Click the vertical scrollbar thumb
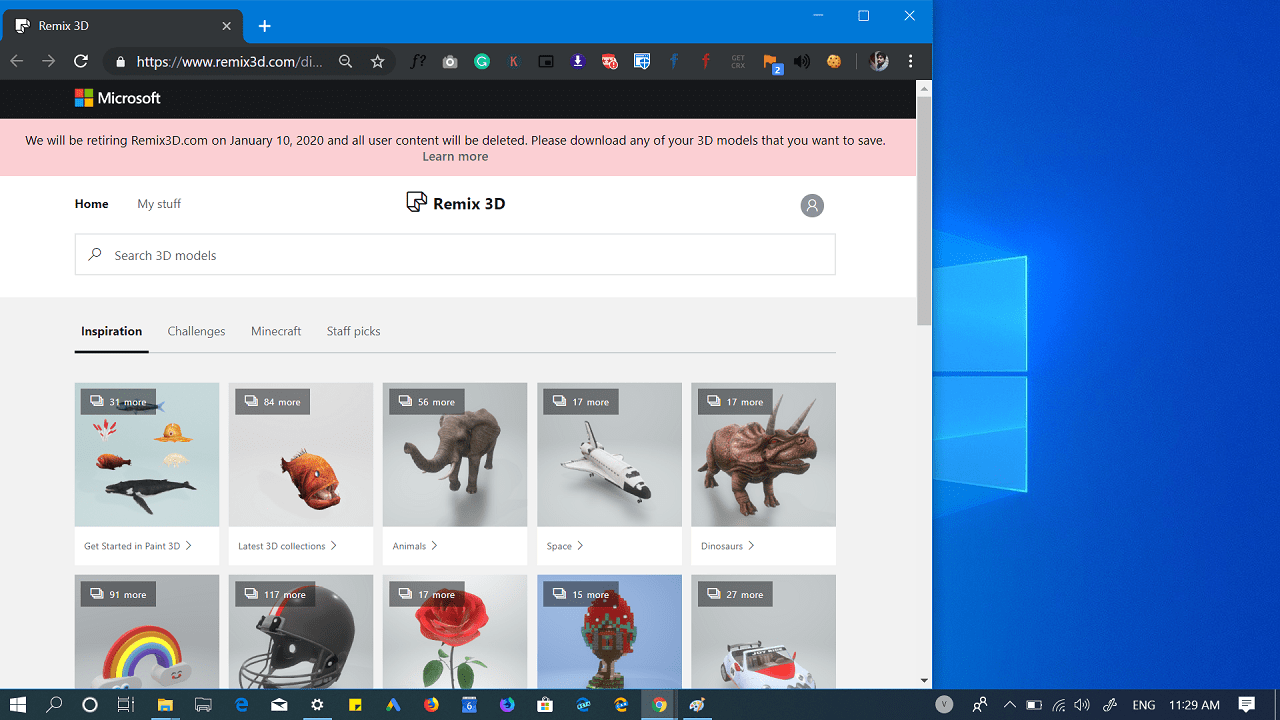 pos(924,211)
